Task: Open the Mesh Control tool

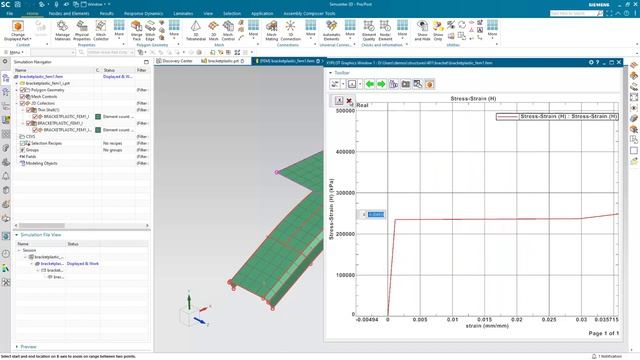Action: tap(228, 31)
